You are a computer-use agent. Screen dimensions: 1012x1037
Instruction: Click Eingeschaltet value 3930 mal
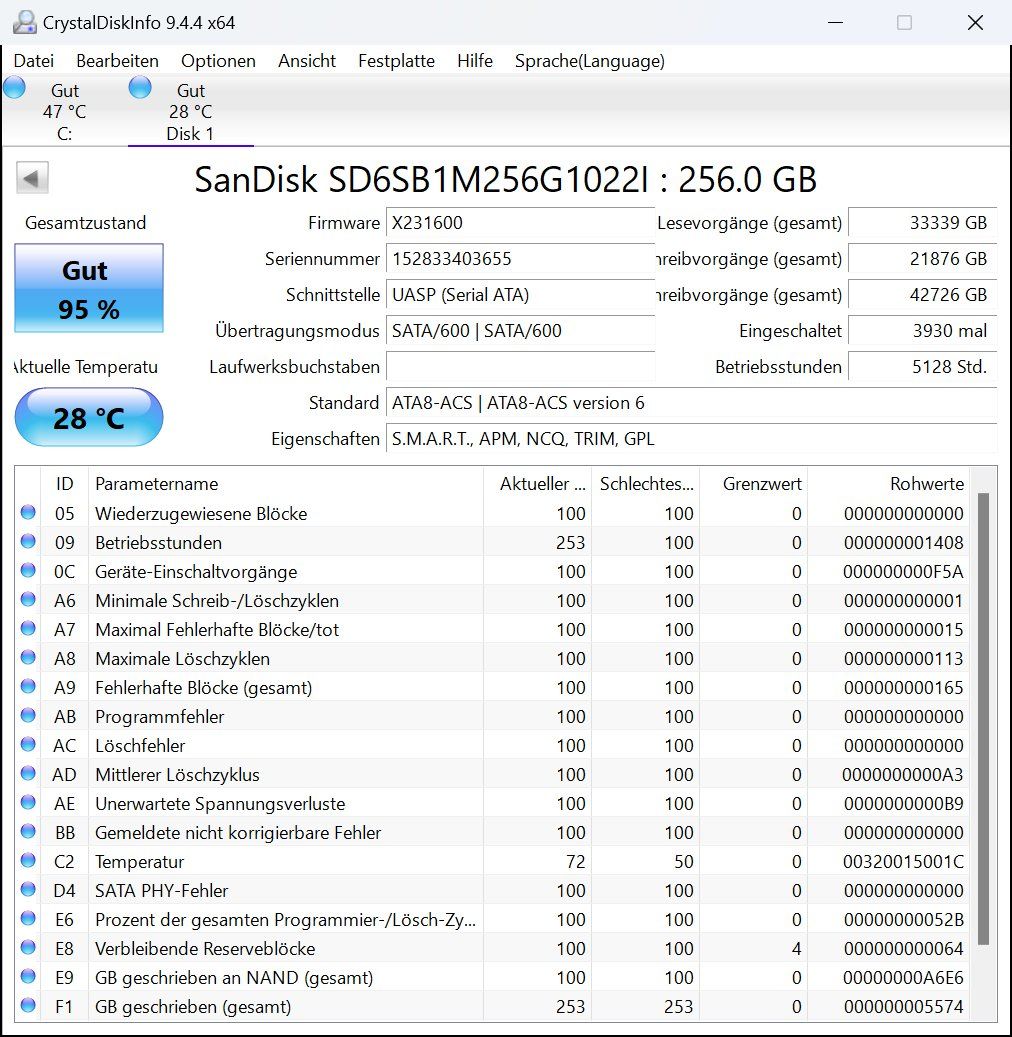click(x=922, y=330)
